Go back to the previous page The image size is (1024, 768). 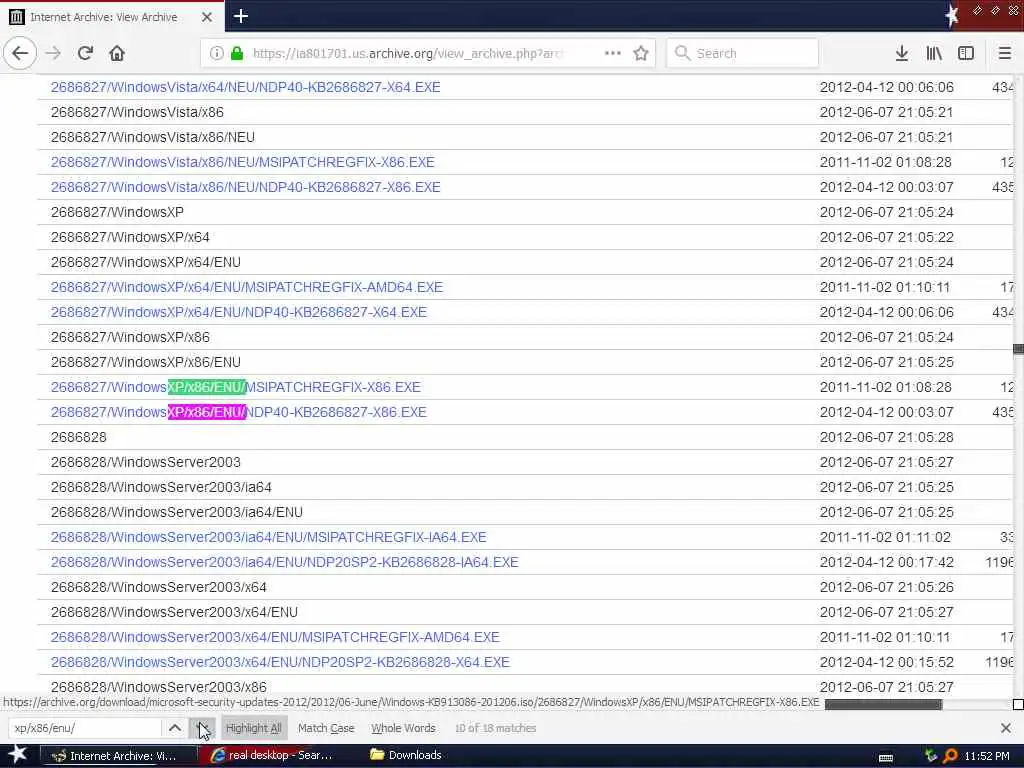coord(20,53)
